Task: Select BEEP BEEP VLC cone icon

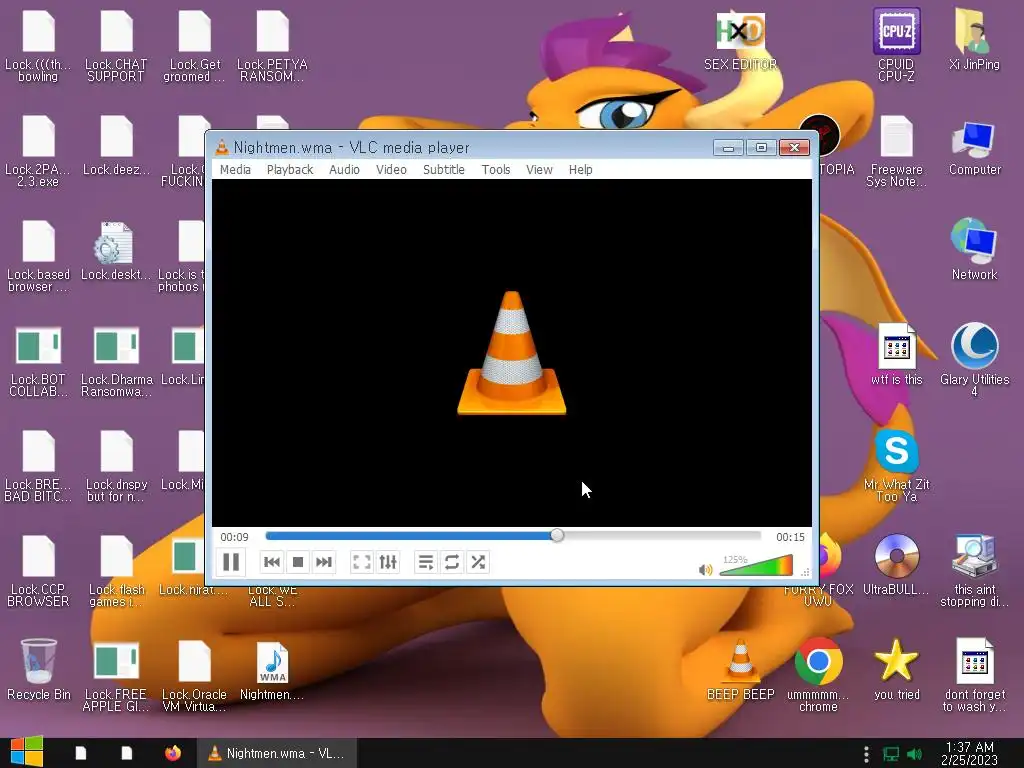Action: tap(741, 670)
